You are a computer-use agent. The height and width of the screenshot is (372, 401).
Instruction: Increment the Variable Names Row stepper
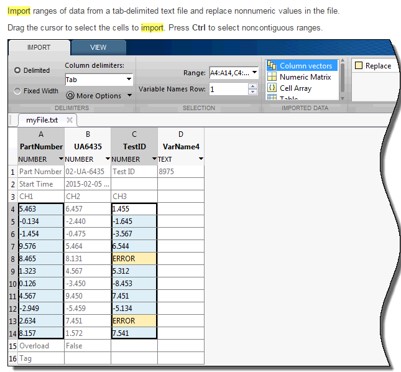pos(253,86)
